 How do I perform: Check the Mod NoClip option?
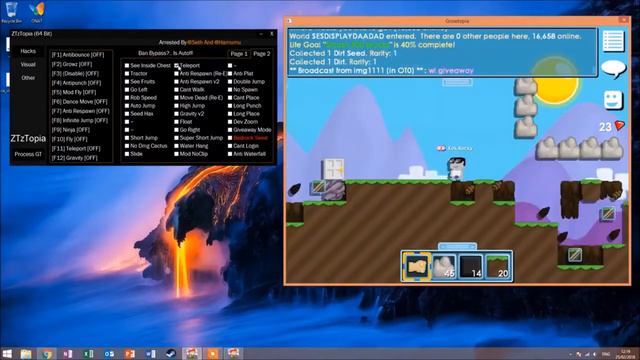point(177,154)
